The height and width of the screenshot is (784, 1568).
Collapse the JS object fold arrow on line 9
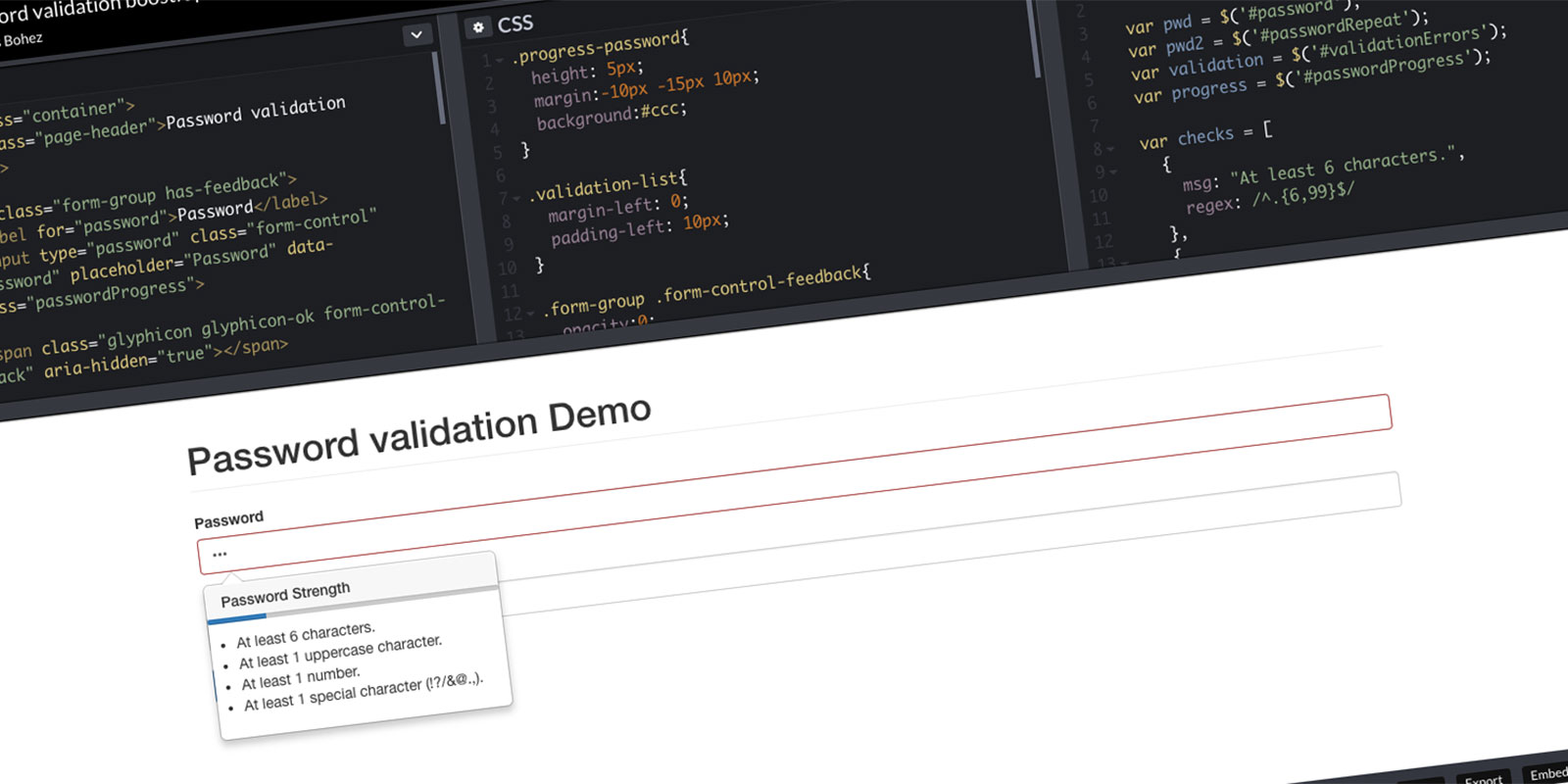tap(1113, 172)
